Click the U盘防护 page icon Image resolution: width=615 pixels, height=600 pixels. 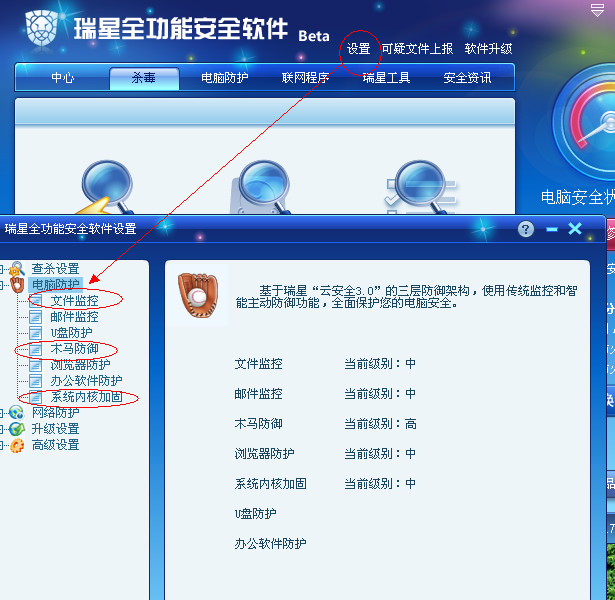click(x=35, y=333)
